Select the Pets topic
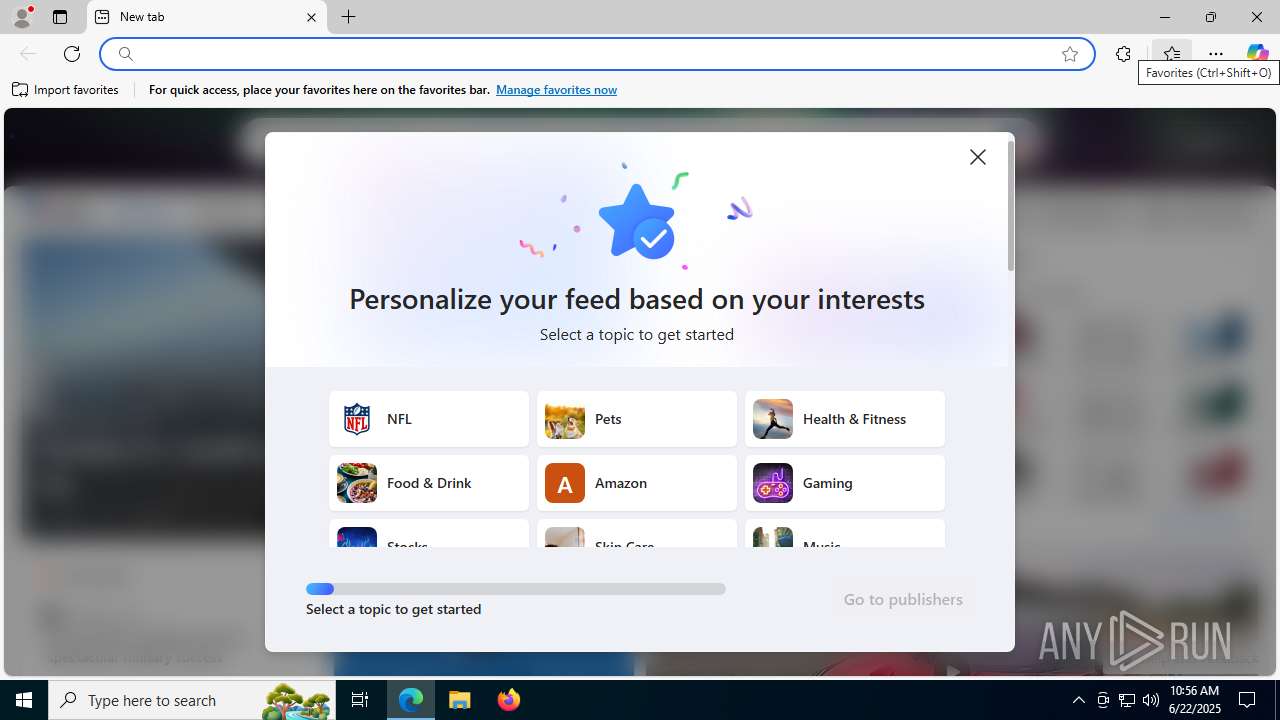1280x720 pixels. (x=637, y=419)
